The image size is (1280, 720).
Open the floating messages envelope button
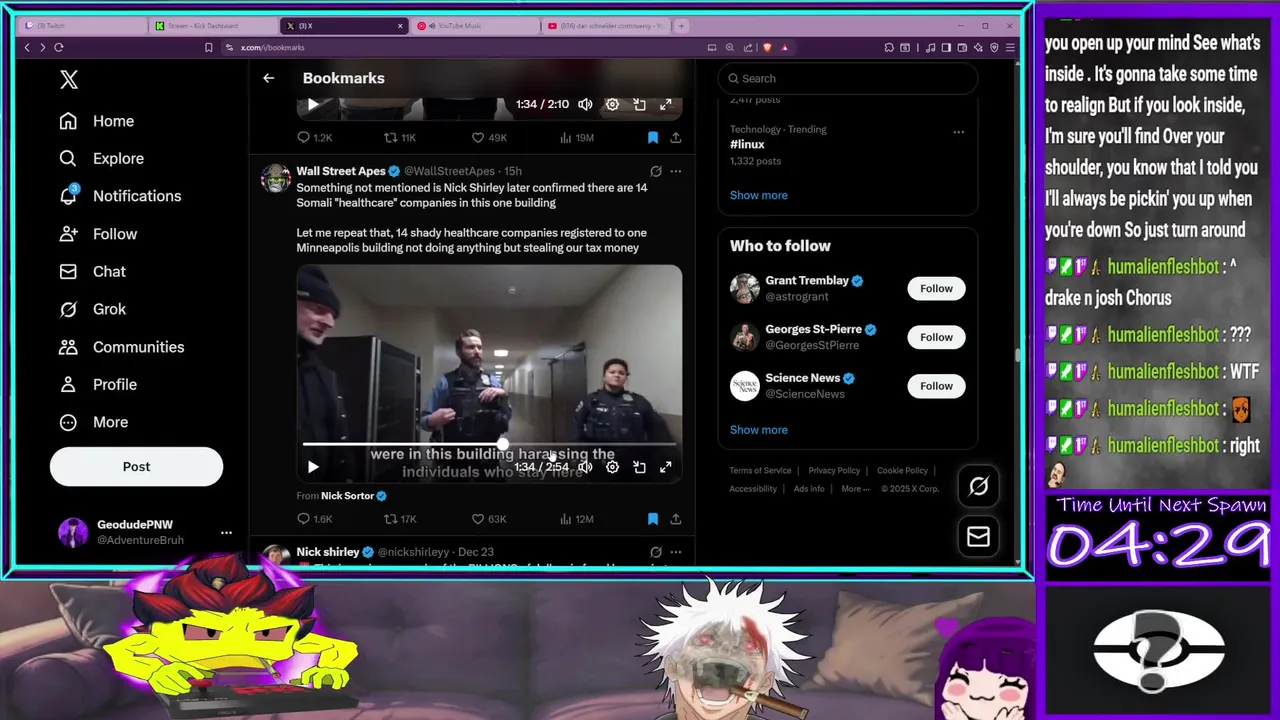978,537
